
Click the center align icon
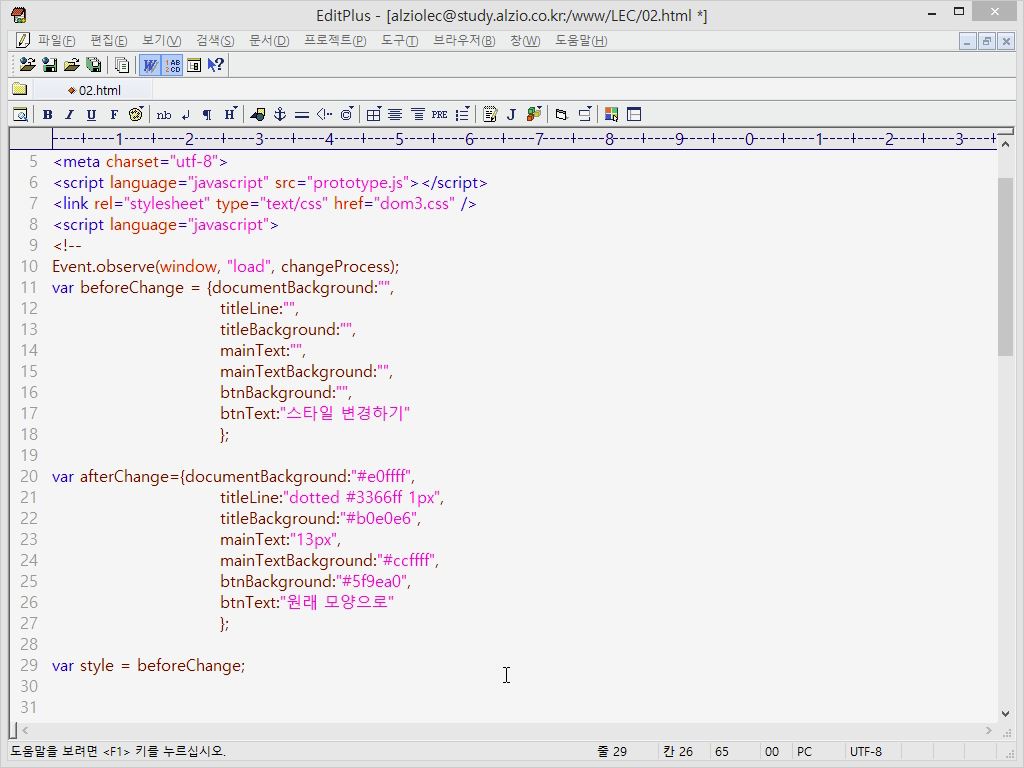(x=395, y=115)
